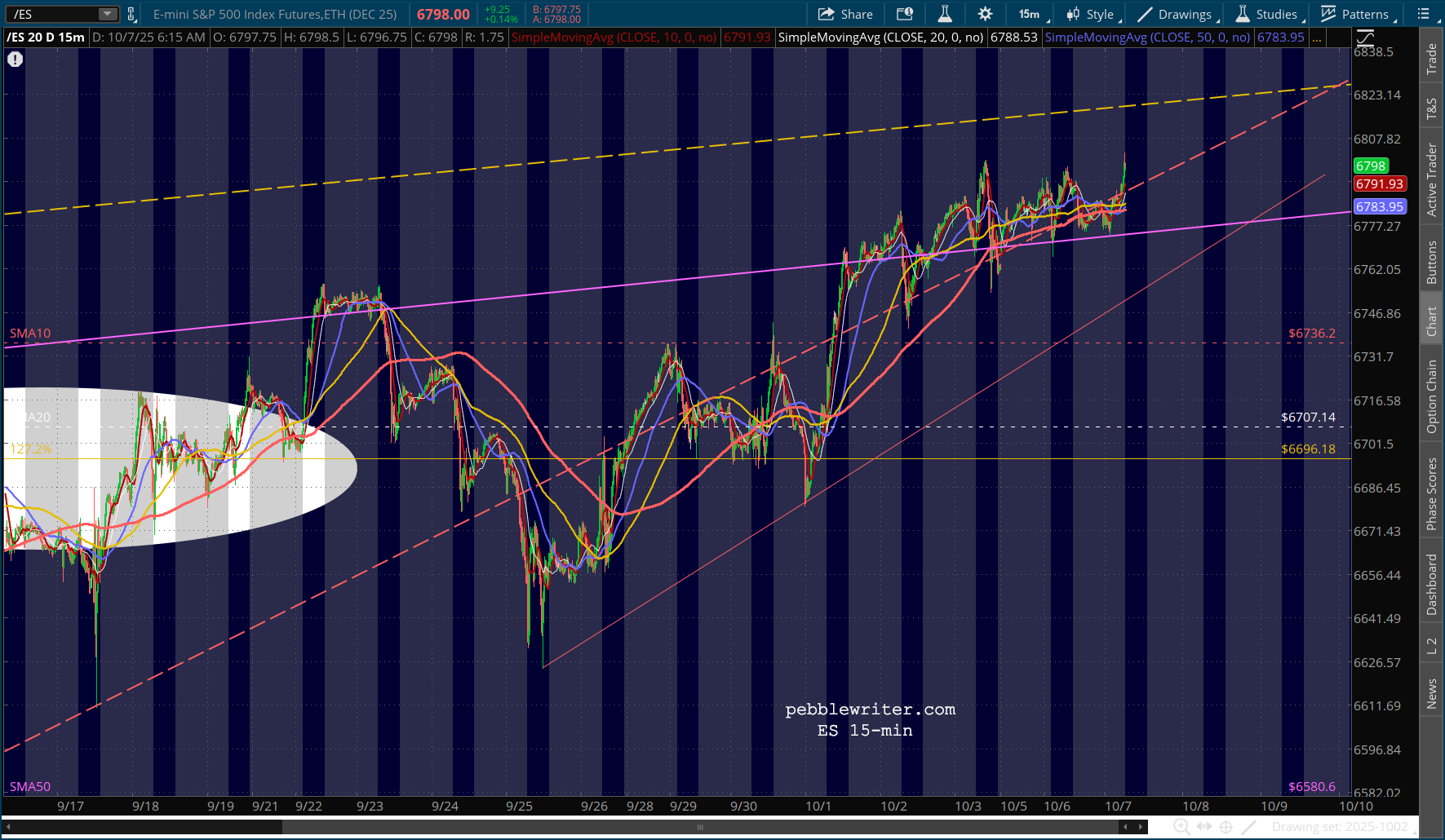Click the 10/7 date on the time axis
Viewport: 1445px width, 840px height.
[x=1118, y=807]
